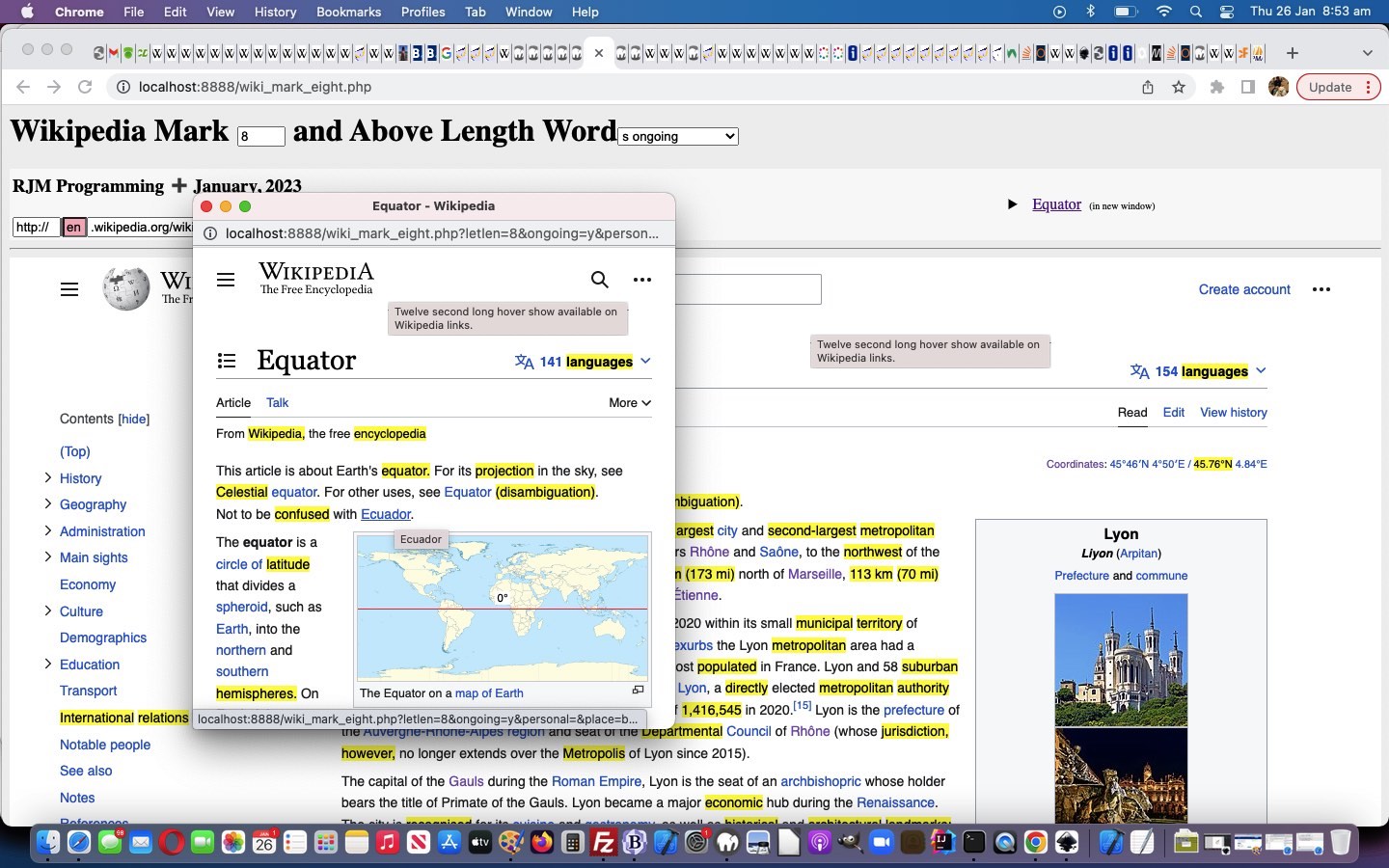Click the Lyon basilica photo
Viewport: 1389px width, 868px height.
coord(1121,660)
